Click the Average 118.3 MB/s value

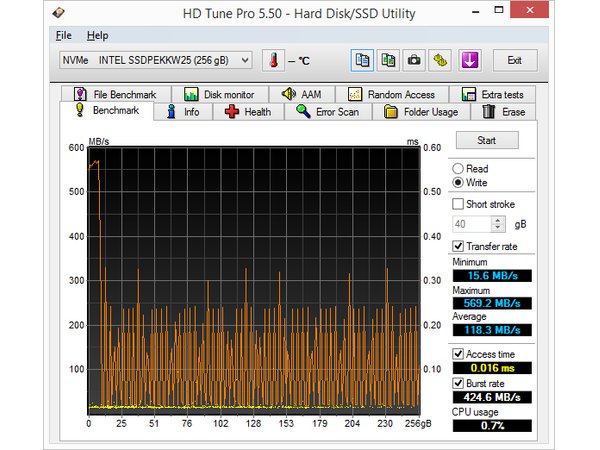click(492, 330)
